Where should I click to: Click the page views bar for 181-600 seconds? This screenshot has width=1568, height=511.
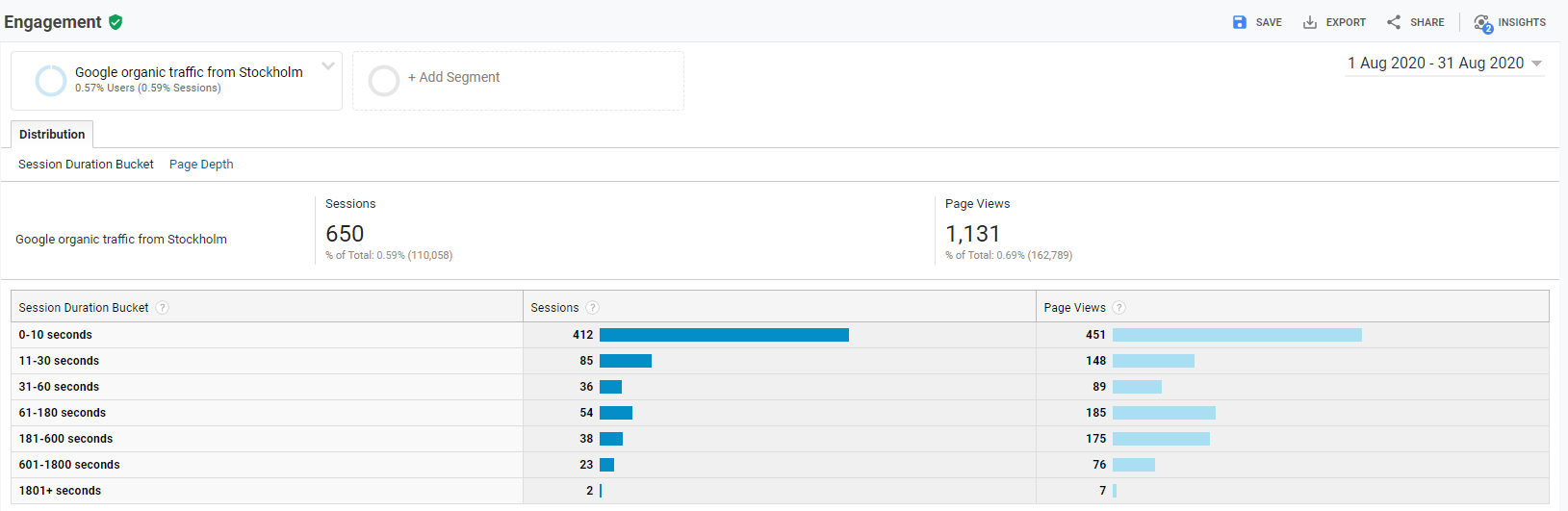pos(1161,439)
